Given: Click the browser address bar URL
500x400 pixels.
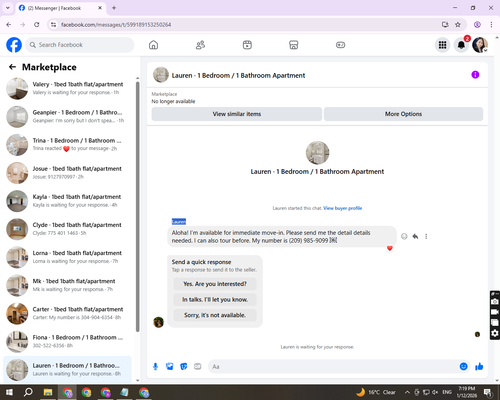Looking at the screenshot, I should pos(116,25).
